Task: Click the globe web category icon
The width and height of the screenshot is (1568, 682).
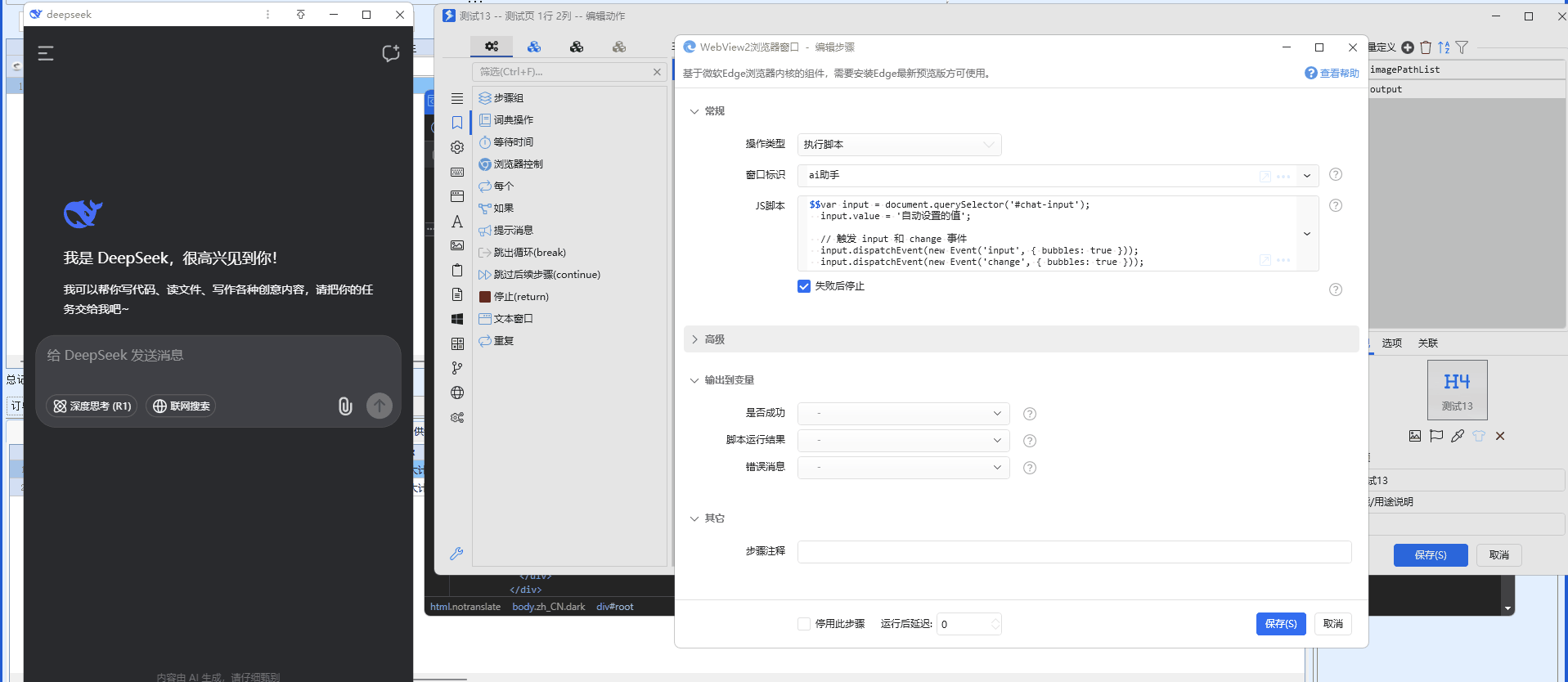Action: point(457,393)
